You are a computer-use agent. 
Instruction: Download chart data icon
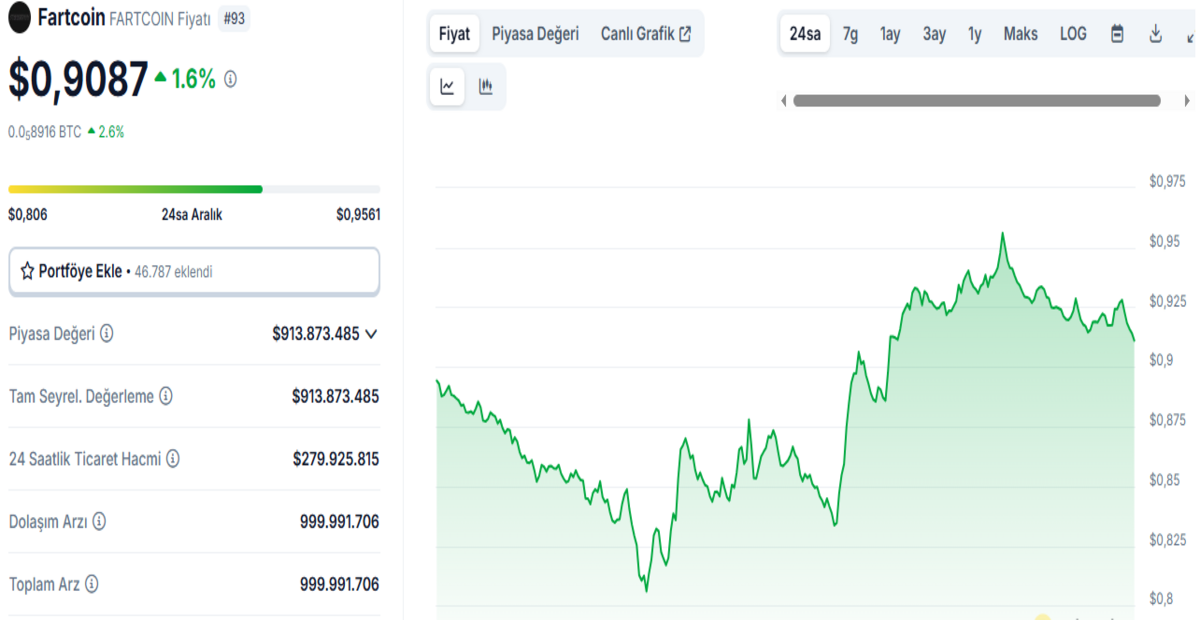pyautogui.click(x=1155, y=34)
